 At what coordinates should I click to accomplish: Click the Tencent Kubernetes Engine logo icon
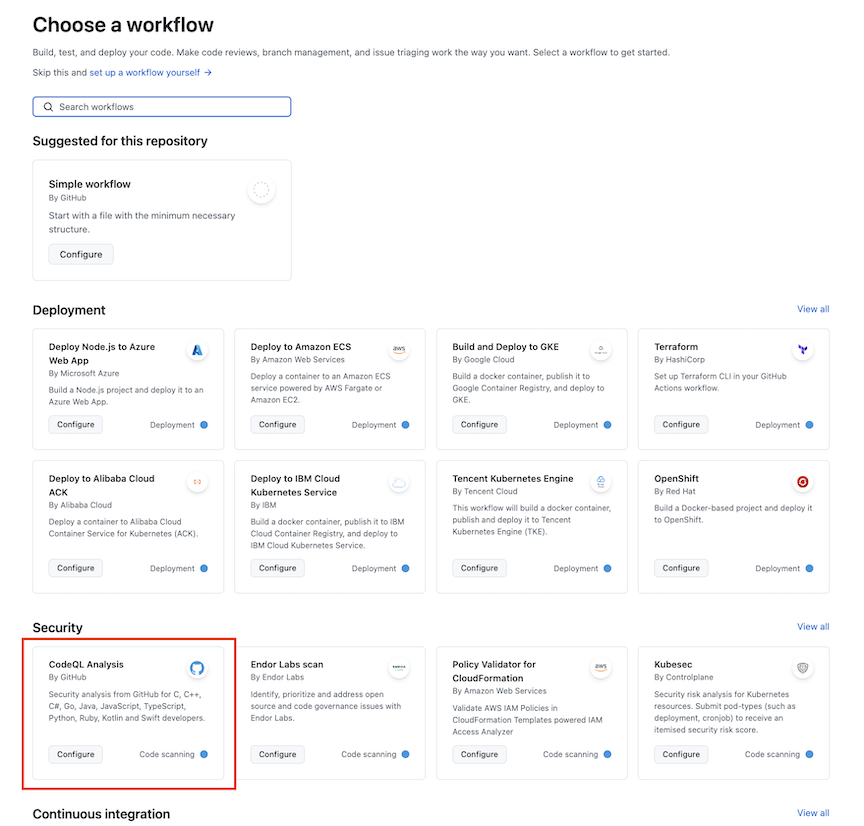pyautogui.click(x=601, y=483)
